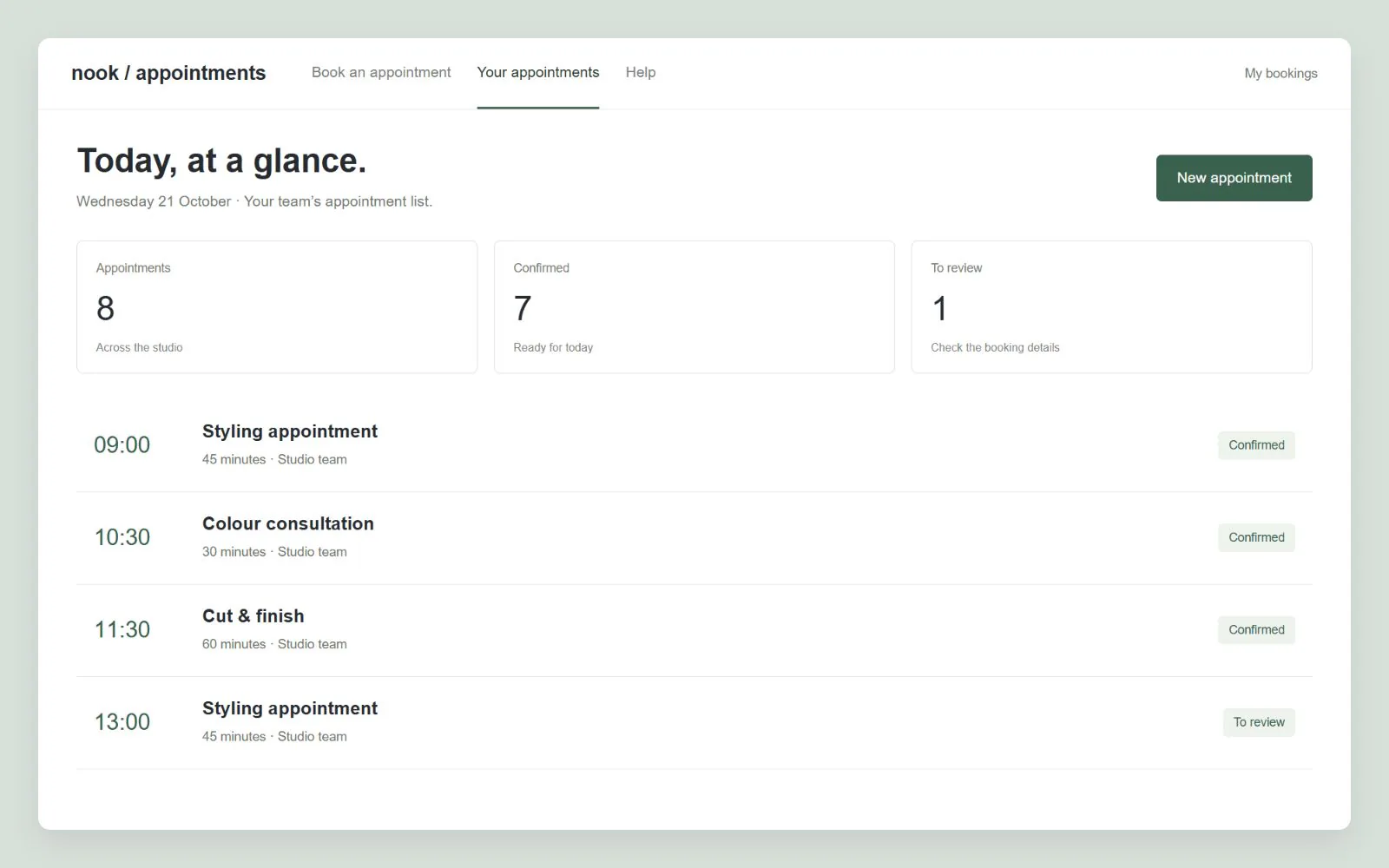Click 'Across the studio' caption

tap(139, 347)
